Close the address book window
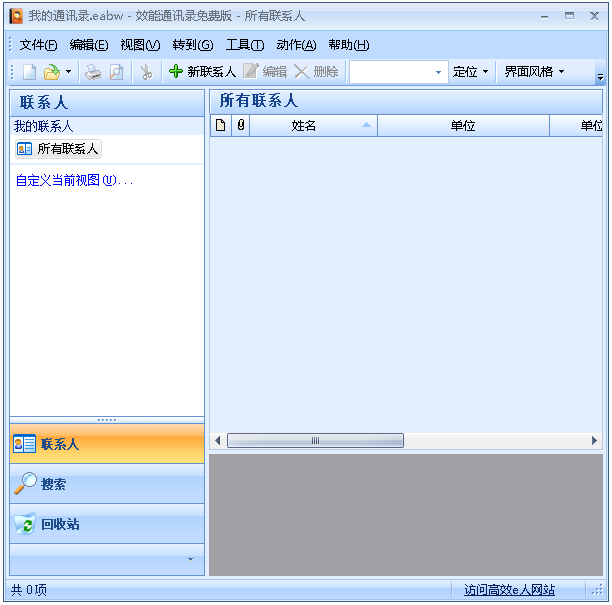Screen dimensions: 612x605 [594, 16]
